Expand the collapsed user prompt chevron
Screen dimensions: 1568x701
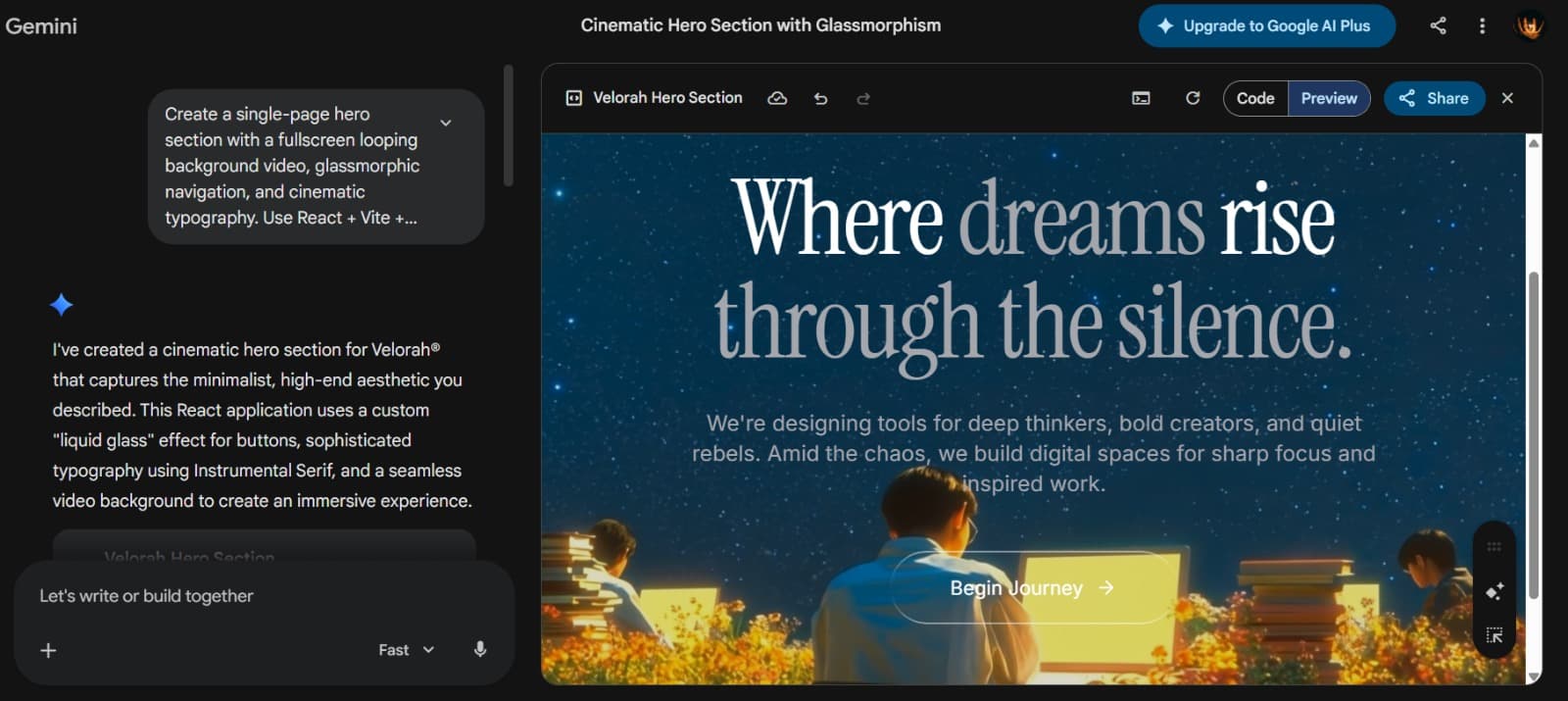tap(446, 123)
